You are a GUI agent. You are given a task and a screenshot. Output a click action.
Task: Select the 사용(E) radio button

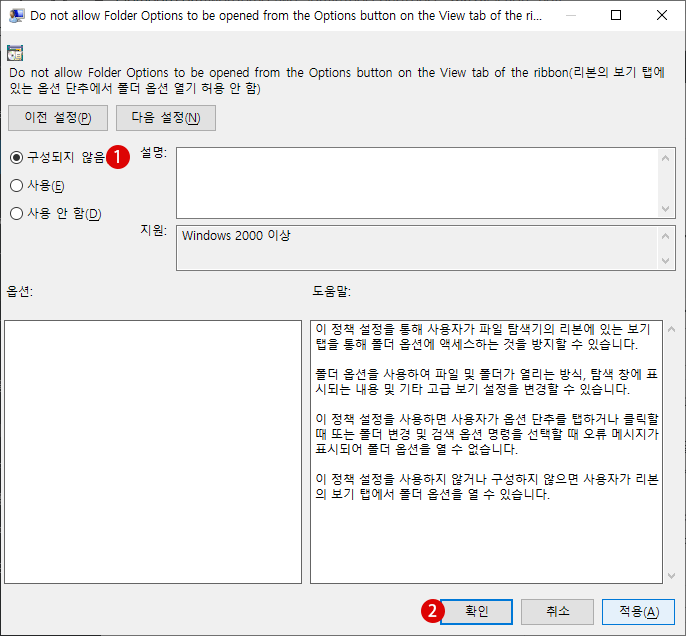pos(17,185)
